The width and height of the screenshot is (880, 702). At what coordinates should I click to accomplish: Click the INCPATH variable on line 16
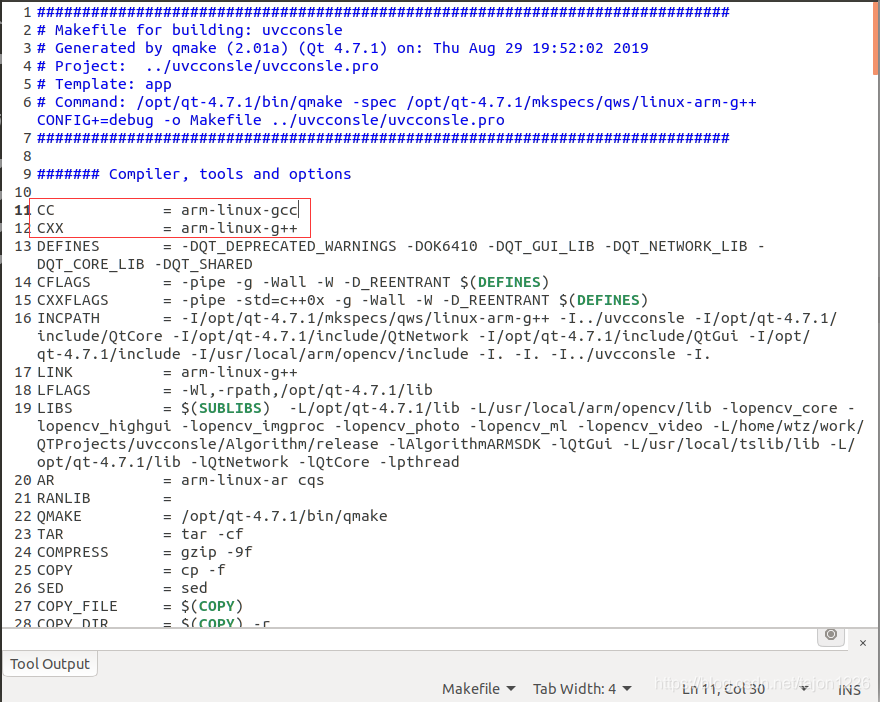click(x=68, y=318)
